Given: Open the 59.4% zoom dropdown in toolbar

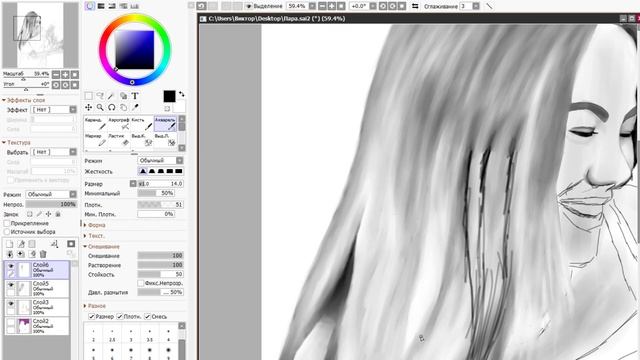Looking at the screenshot, I should [x=312, y=6].
